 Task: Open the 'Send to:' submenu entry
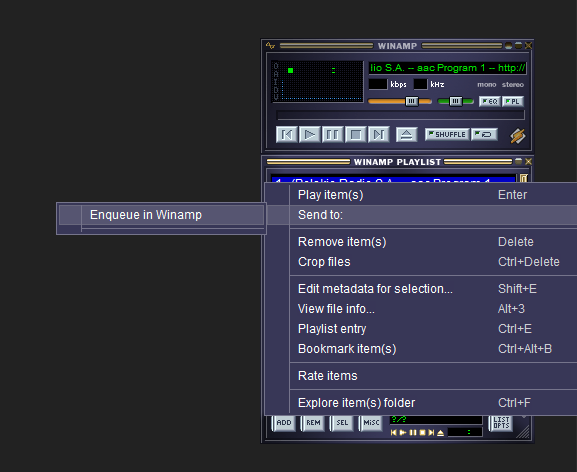(421, 215)
